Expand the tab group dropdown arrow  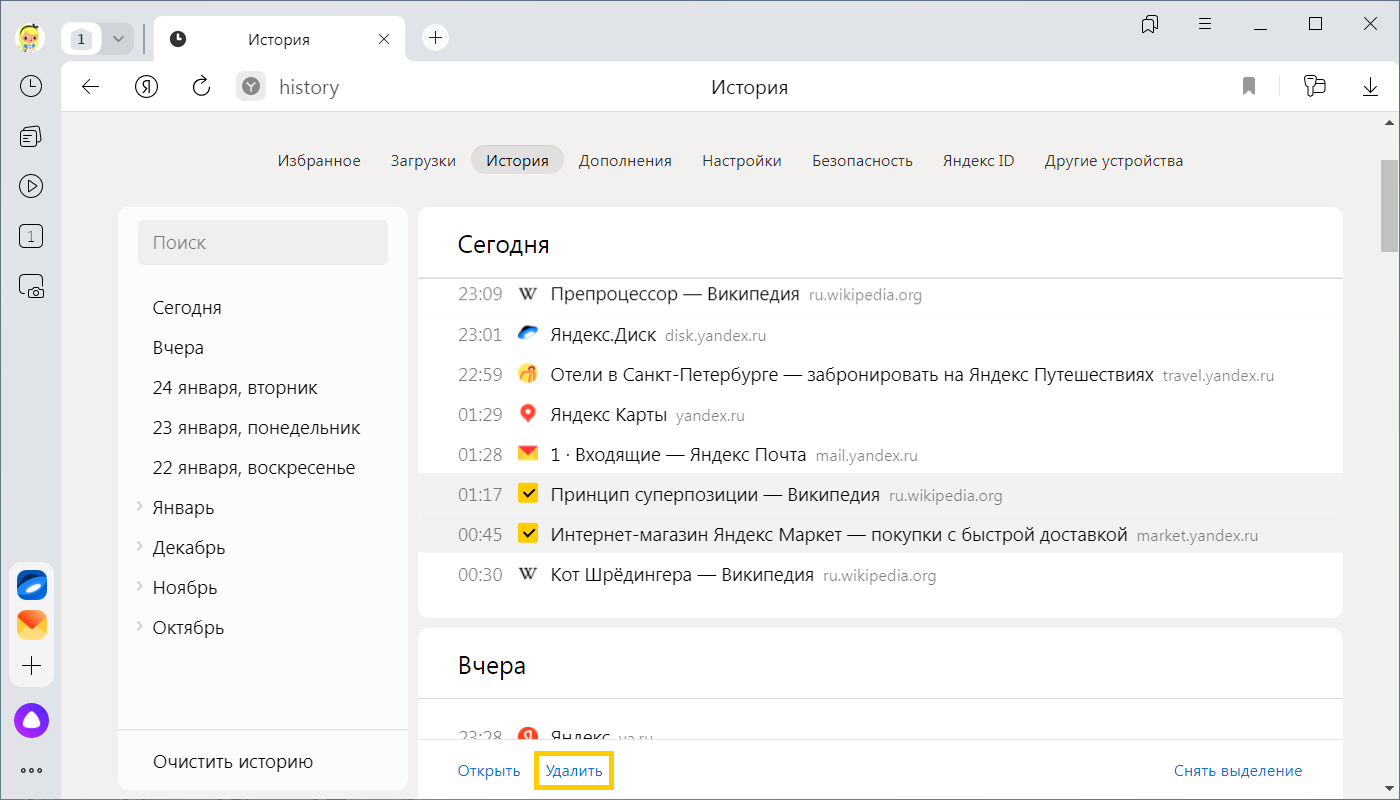point(119,39)
